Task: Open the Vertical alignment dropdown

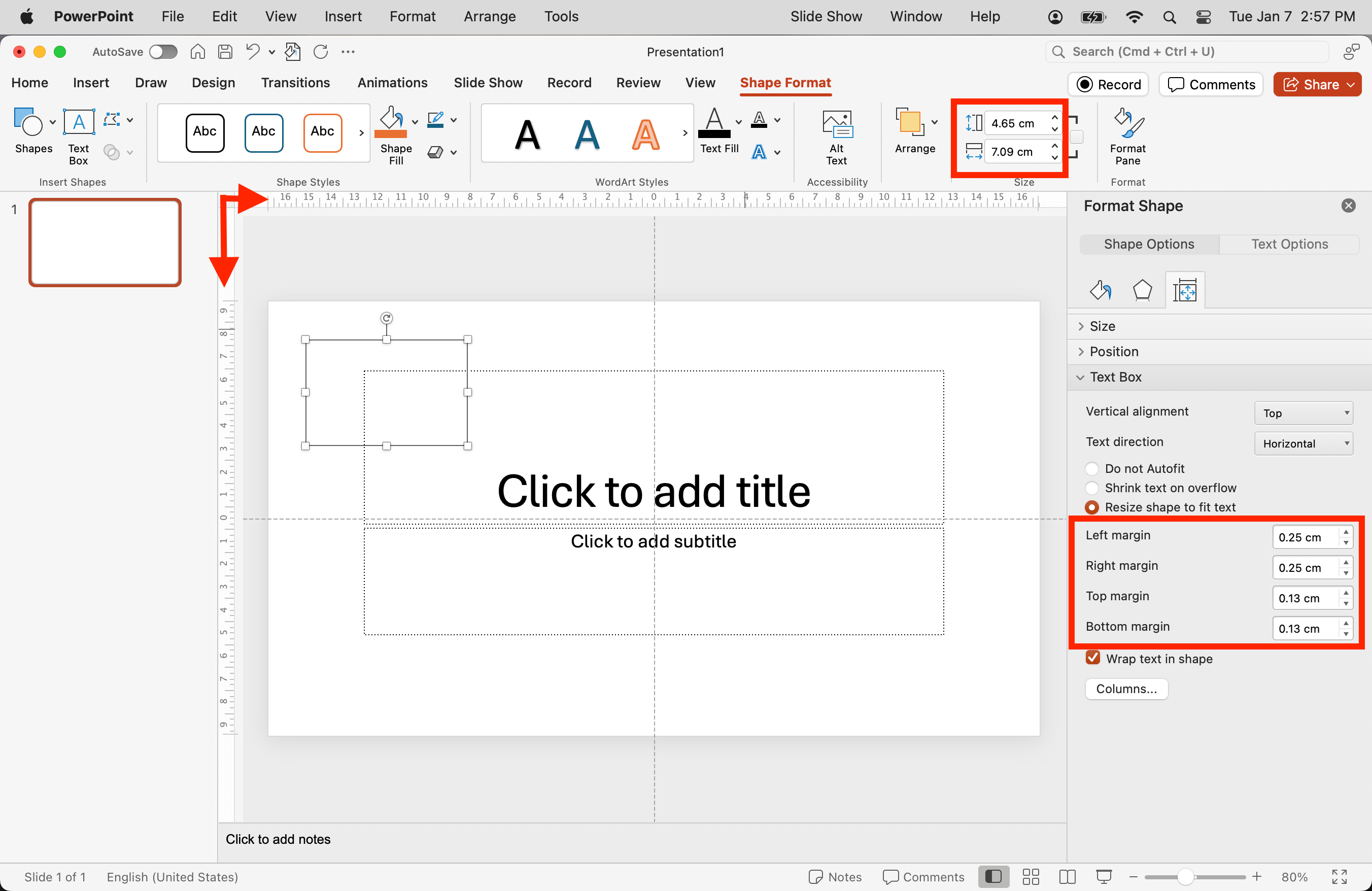Action: (x=1304, y=413)
